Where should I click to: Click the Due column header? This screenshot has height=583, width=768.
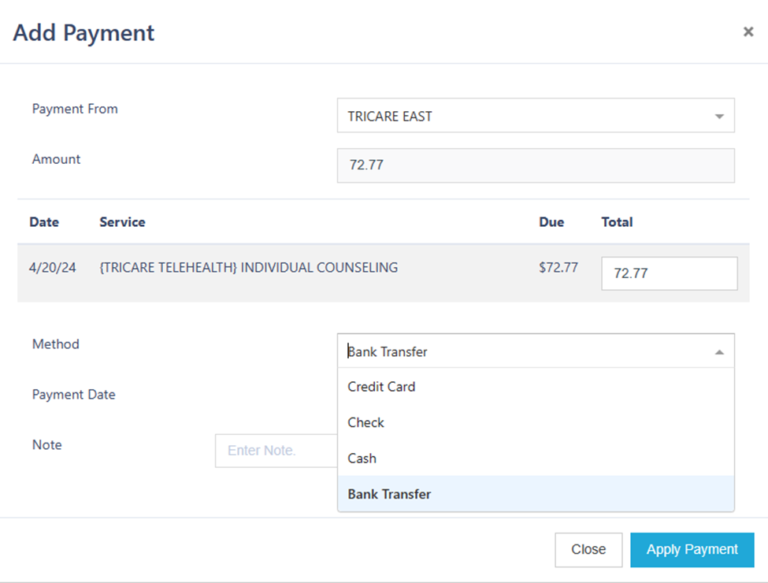pos(551,222)
